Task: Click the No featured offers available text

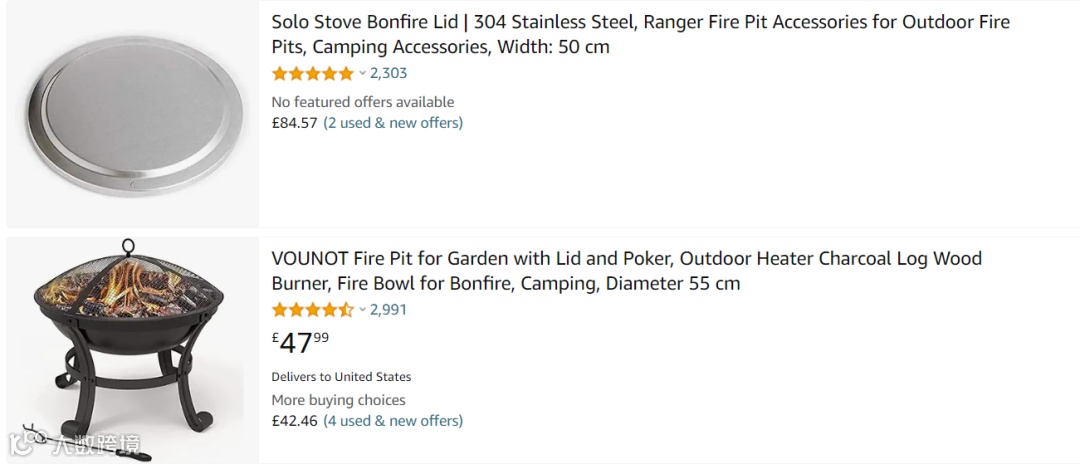Action: [362, 102]
